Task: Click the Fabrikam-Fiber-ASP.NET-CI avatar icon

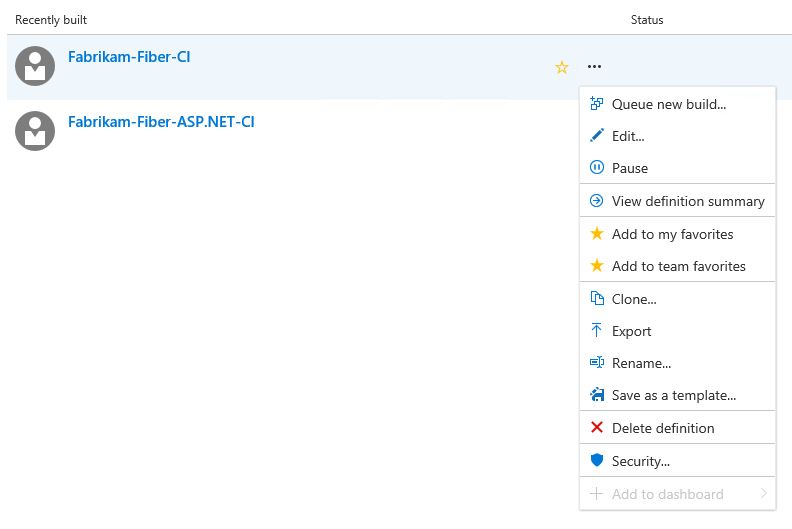Action: point(35,131)
